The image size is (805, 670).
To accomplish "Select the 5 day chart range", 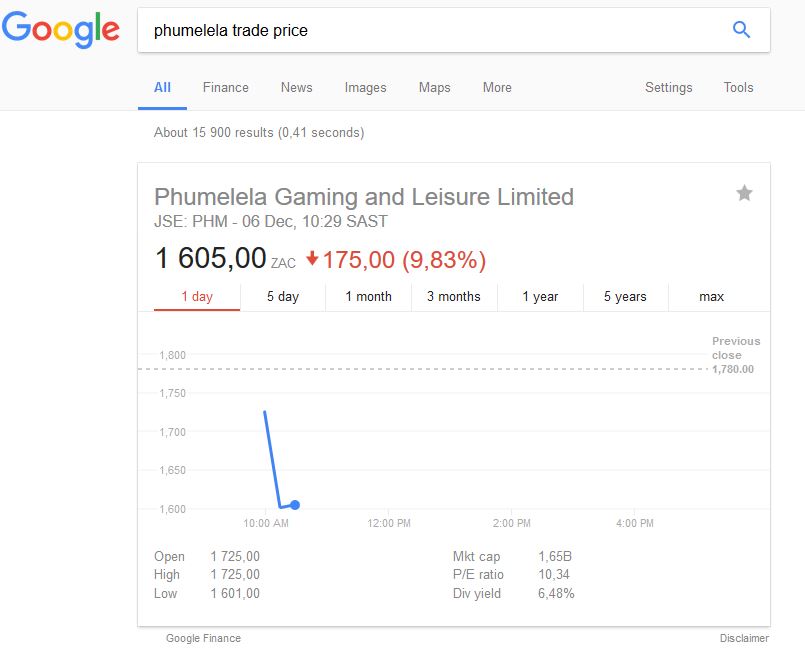I will 283,297.
